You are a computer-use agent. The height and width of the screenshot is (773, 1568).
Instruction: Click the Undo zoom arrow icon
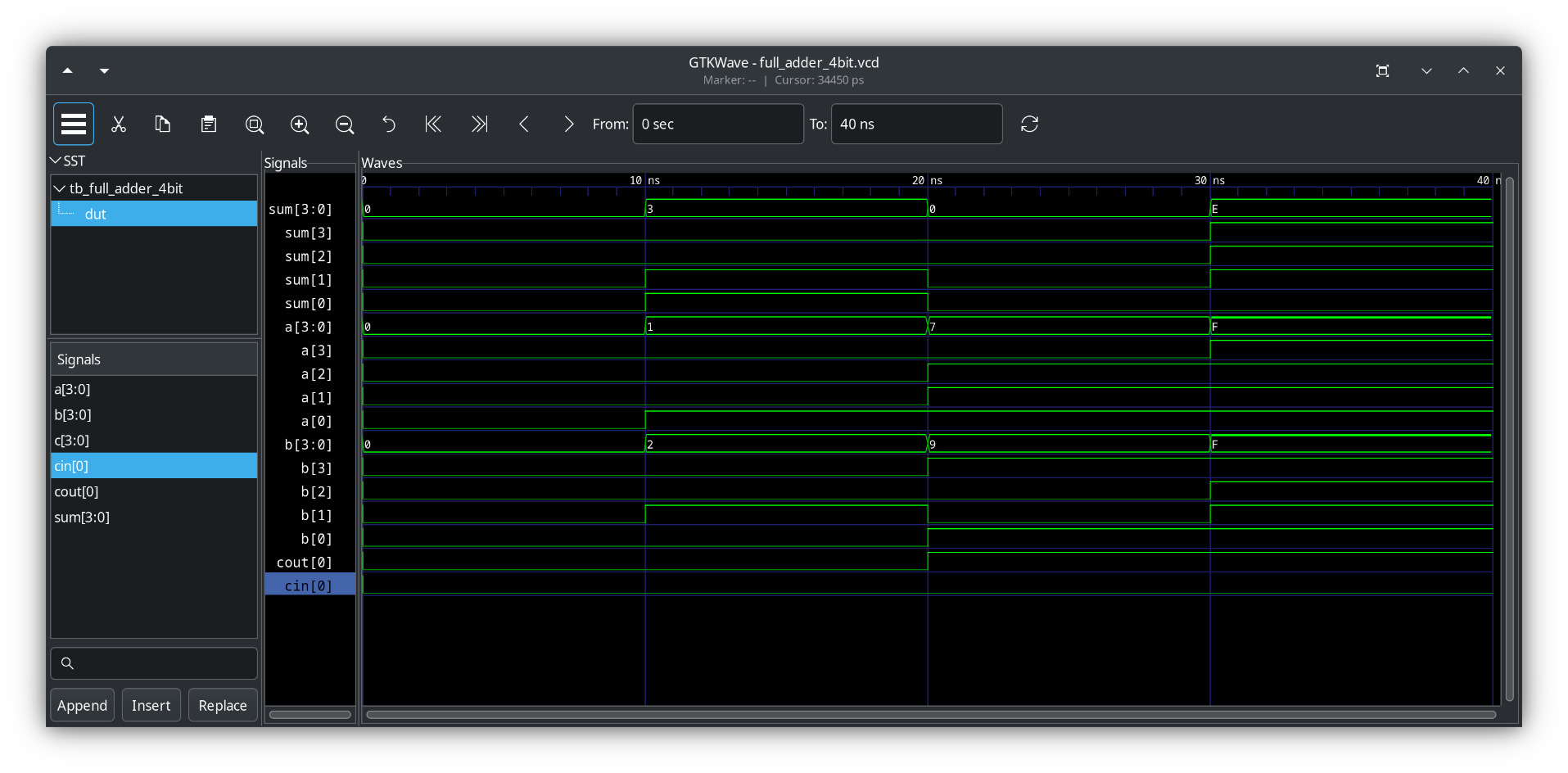tap(389, 124)
